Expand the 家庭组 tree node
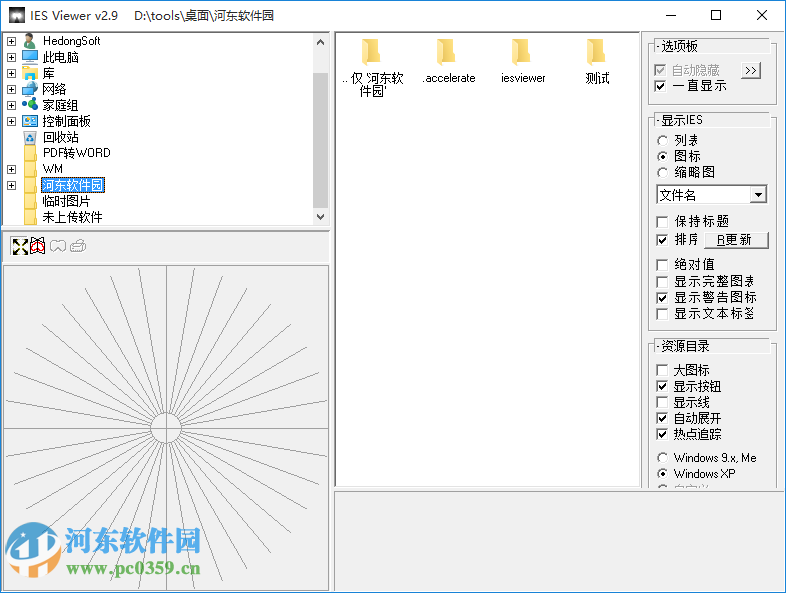 click(x=12, y=105)
